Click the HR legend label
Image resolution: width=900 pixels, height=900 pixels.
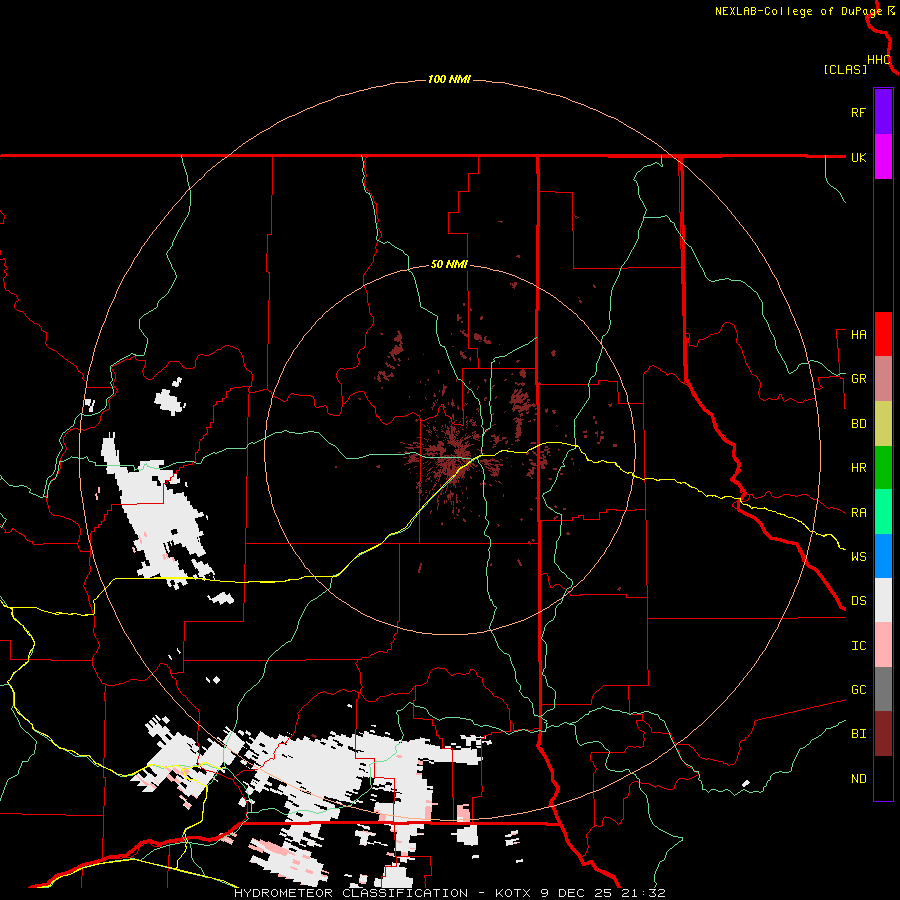(x=858, y=468)
